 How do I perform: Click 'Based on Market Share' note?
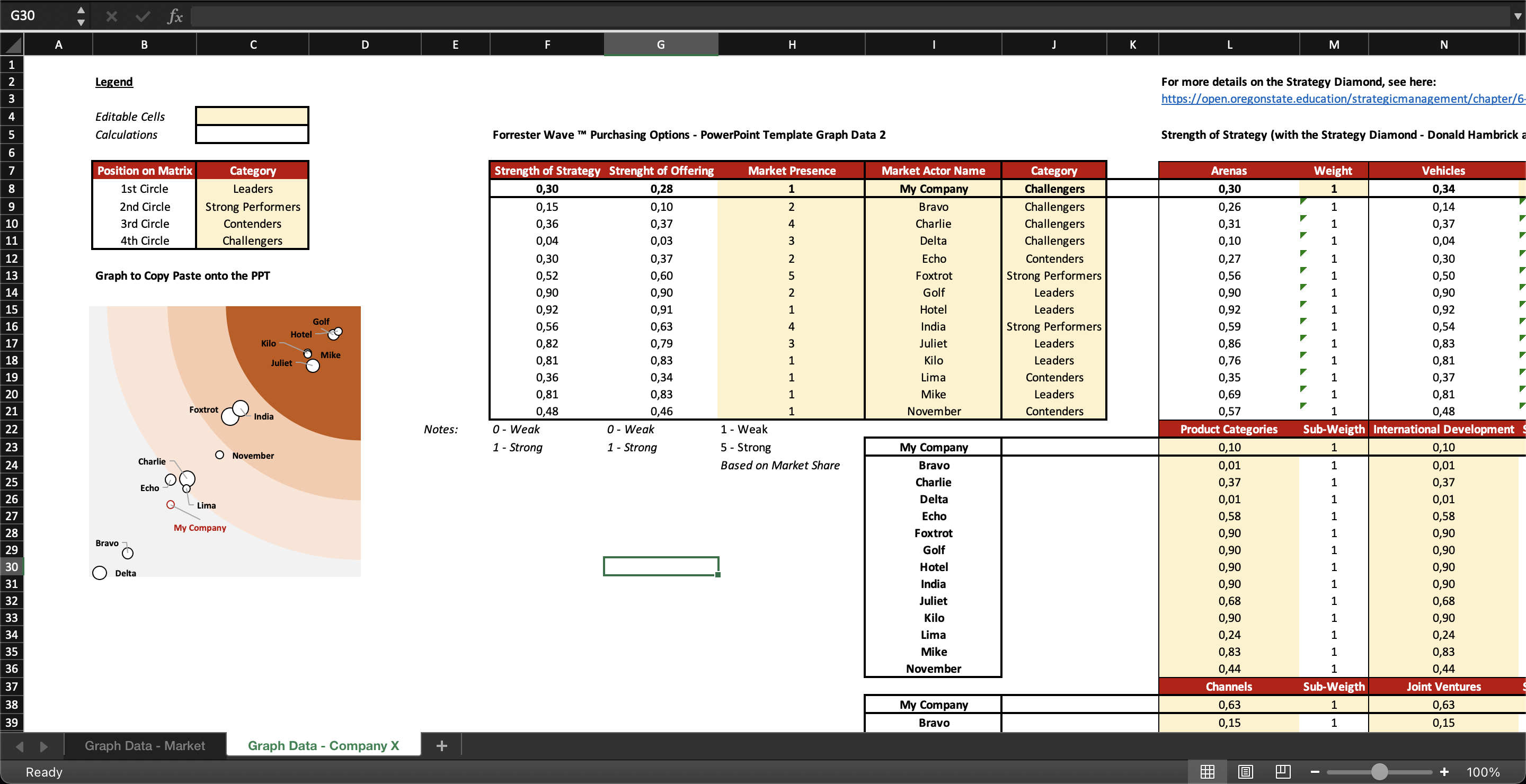(x=779, y=466)
